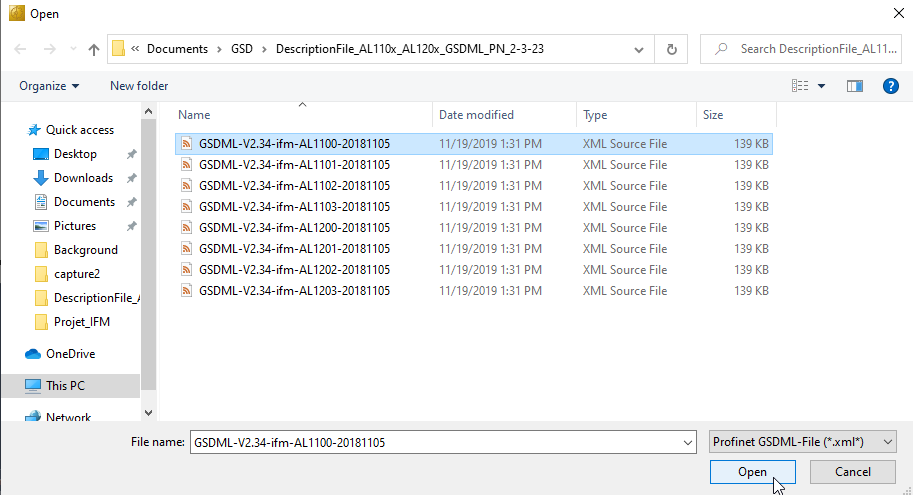Expand the file type filter dropdown
The image size is (913, 495).
(x=802, y=442)
